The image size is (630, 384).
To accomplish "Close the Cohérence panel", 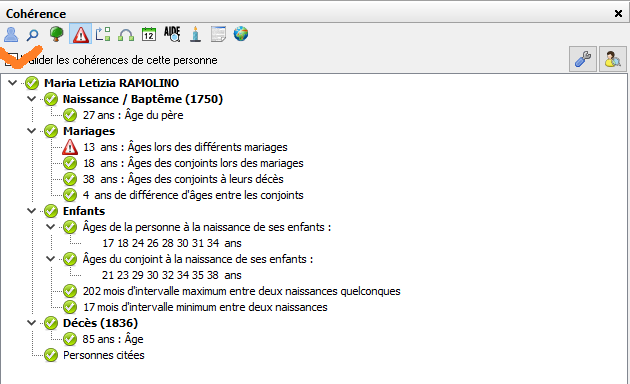I will 618,14.
